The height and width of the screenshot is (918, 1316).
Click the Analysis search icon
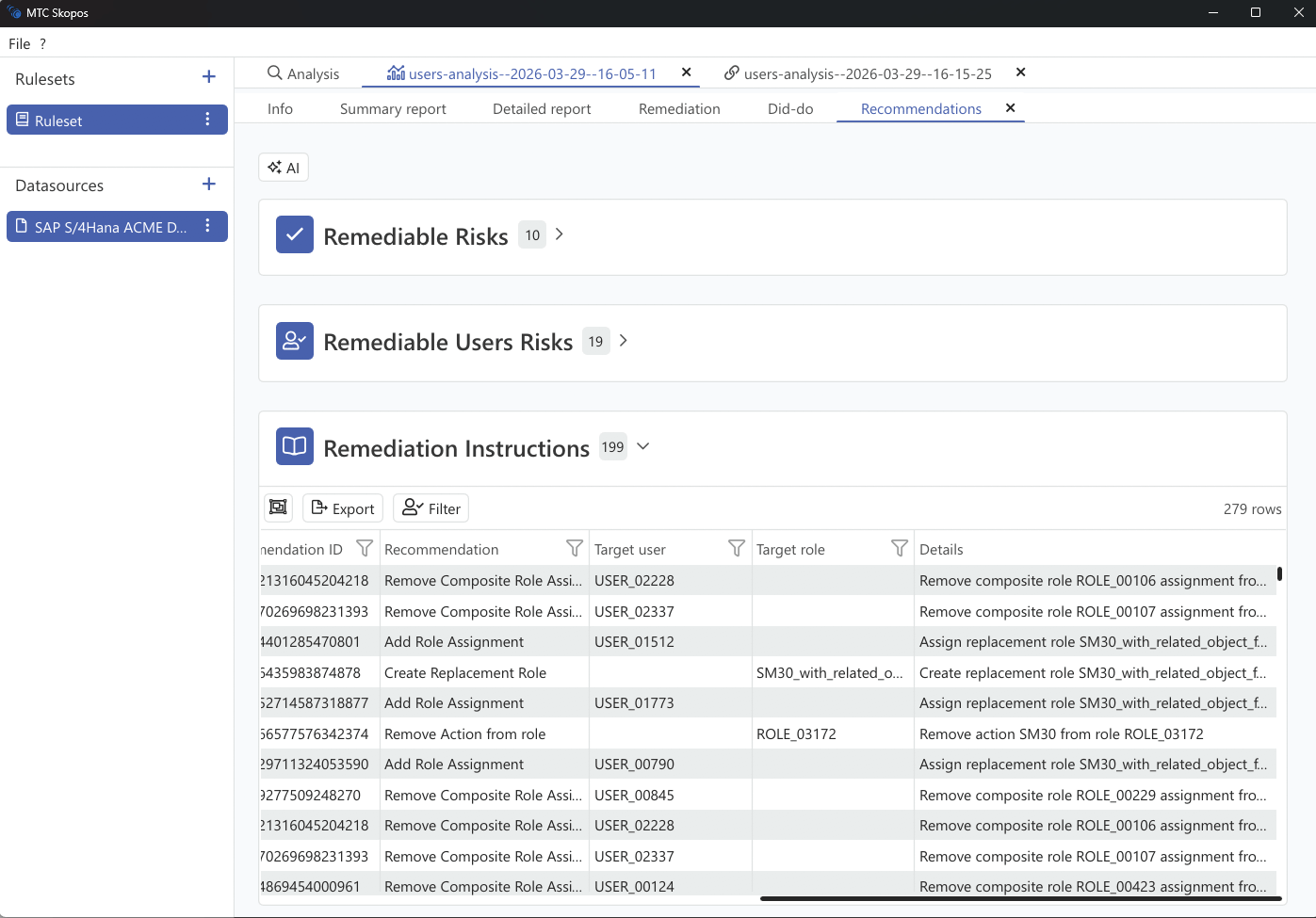point(273,72)
